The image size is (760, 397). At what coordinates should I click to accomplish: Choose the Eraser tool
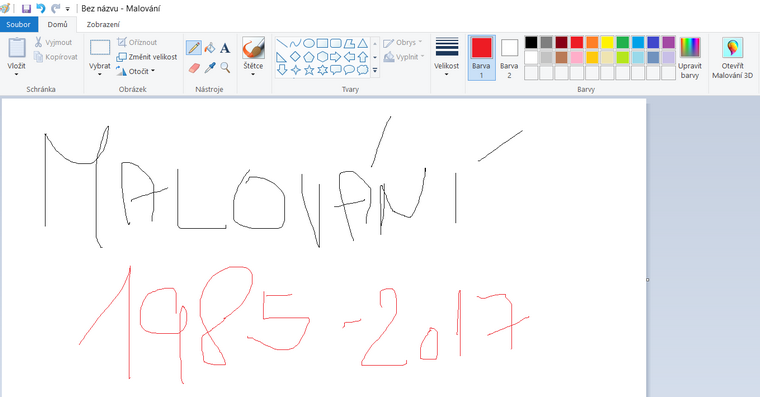[x=194, y=67]
